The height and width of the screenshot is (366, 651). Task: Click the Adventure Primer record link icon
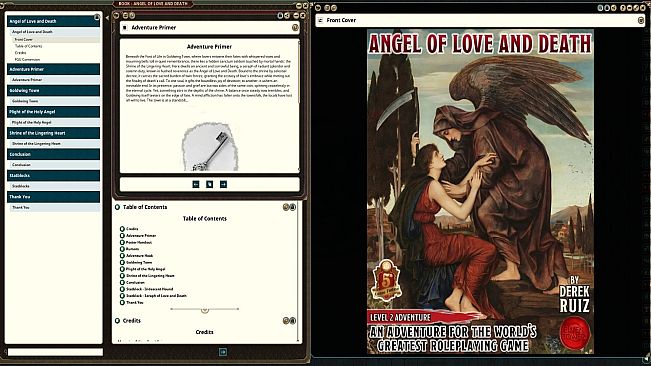pyautogui.click(x=125, y=28)
